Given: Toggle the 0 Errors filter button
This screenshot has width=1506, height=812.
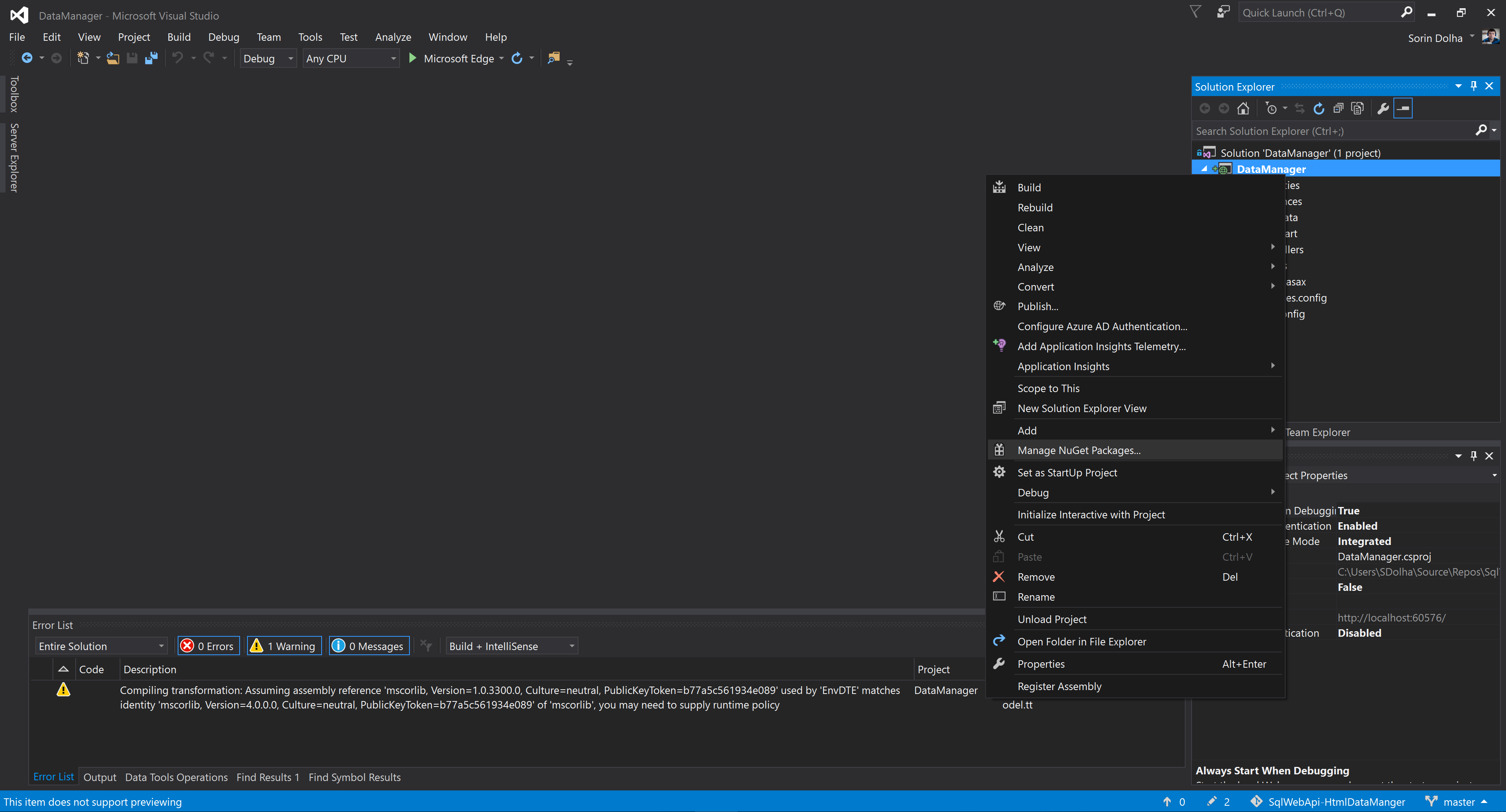Looking at the screenshot, I should [209, 646].
